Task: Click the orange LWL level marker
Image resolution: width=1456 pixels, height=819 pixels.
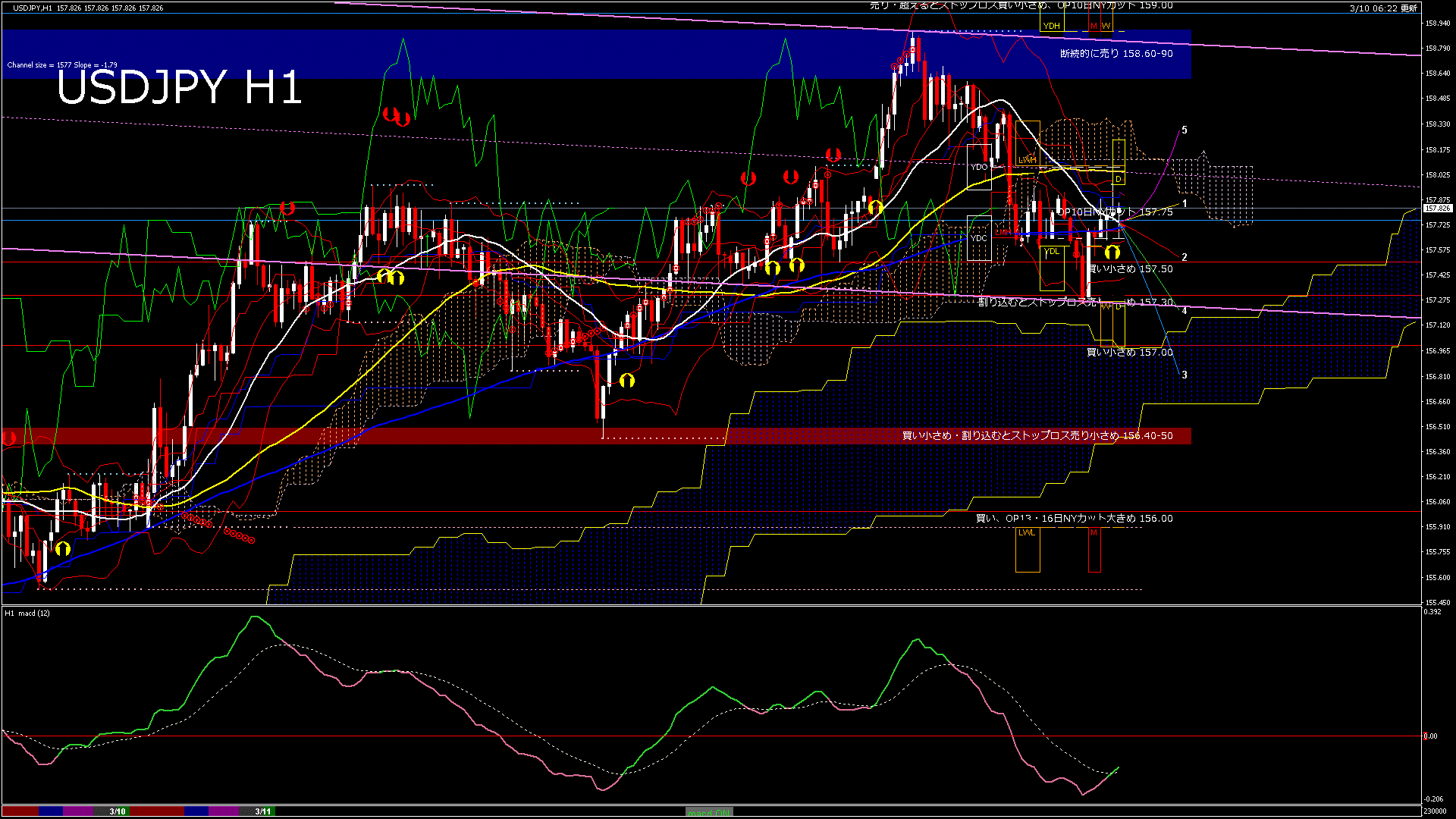Action: pyautogui.click(x=1027, y=533)
